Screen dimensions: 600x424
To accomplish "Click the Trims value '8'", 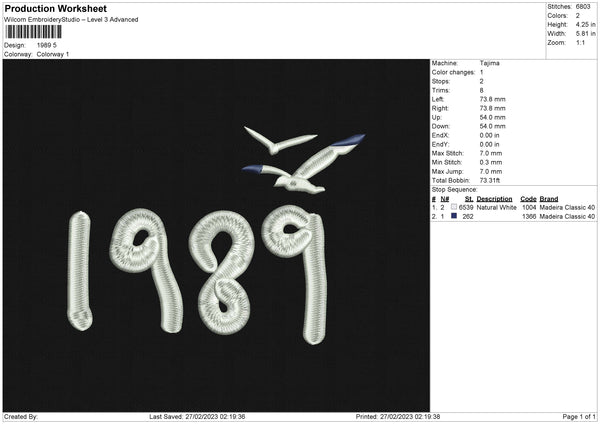I will (481, 90).
